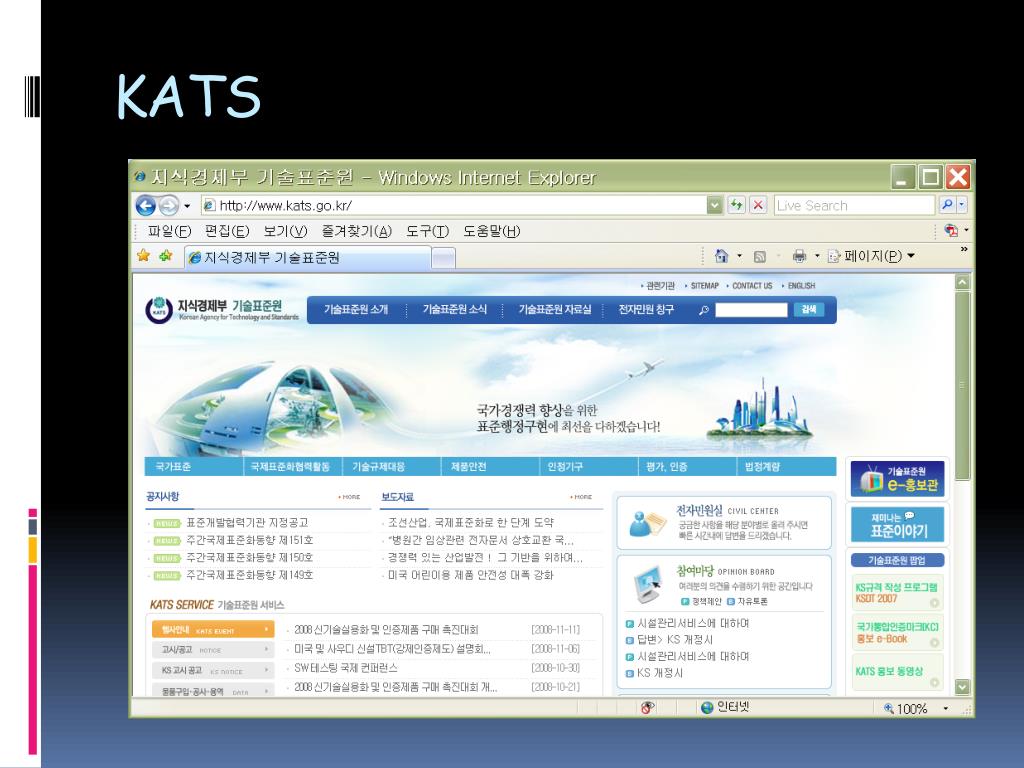Image resolution: width=1024 pixels, height=768 pixels.
Task: Click the Back navigation arrow
Action: [145, 206]
